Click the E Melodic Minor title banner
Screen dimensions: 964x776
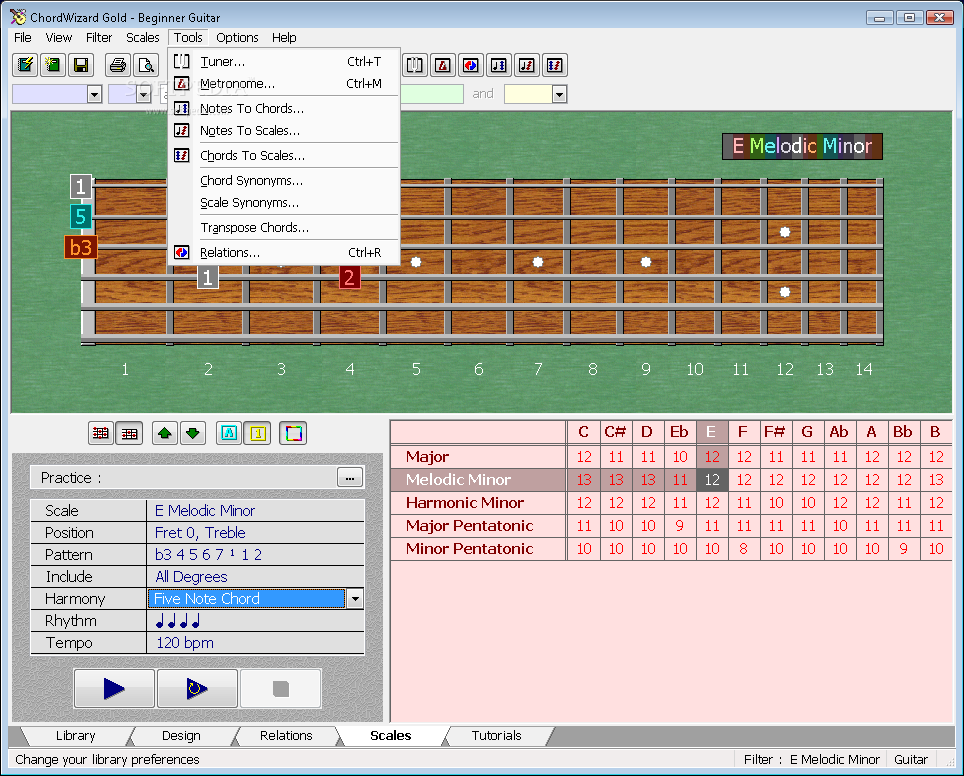(802, 146)
